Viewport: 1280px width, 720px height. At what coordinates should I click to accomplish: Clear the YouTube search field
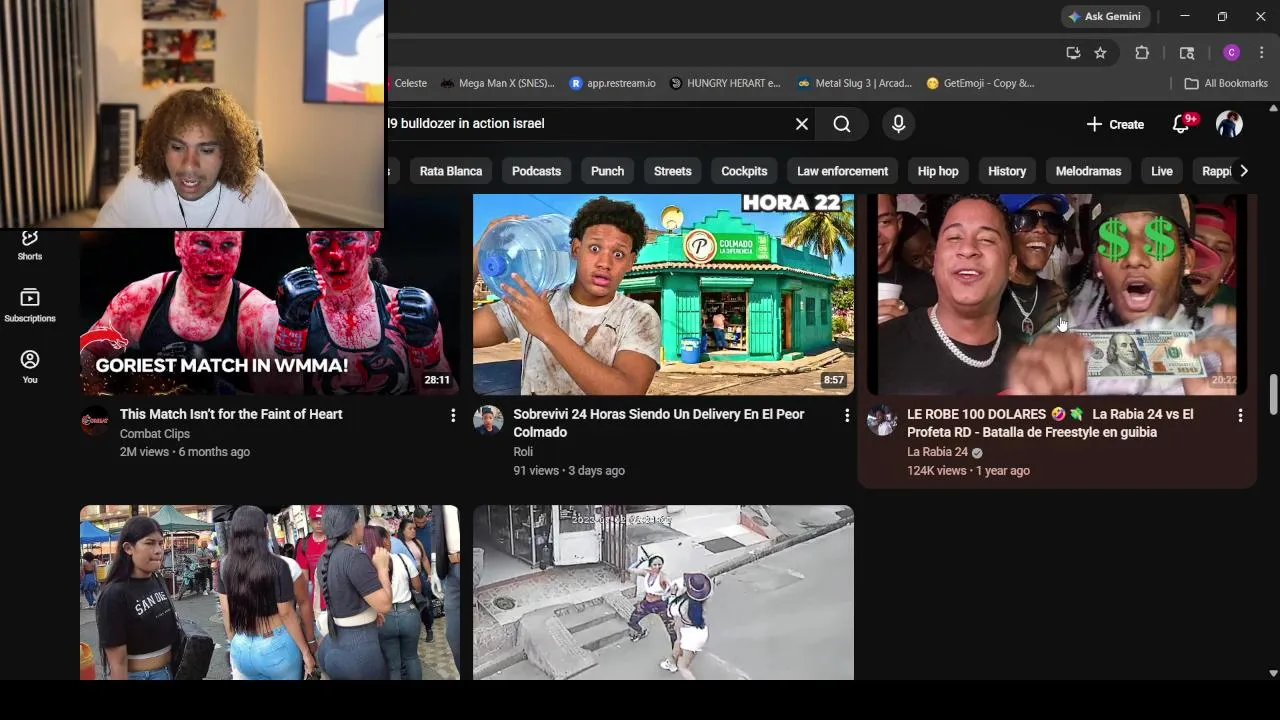point(802,124)
